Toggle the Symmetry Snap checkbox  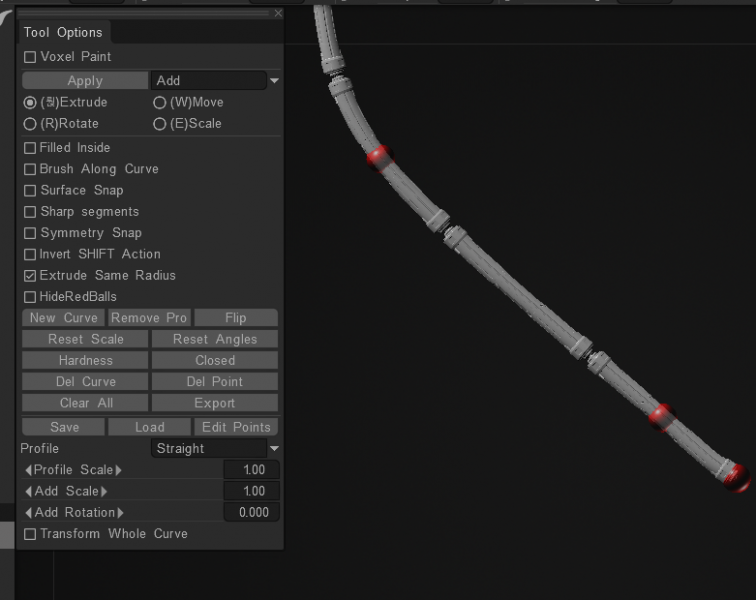30,233
